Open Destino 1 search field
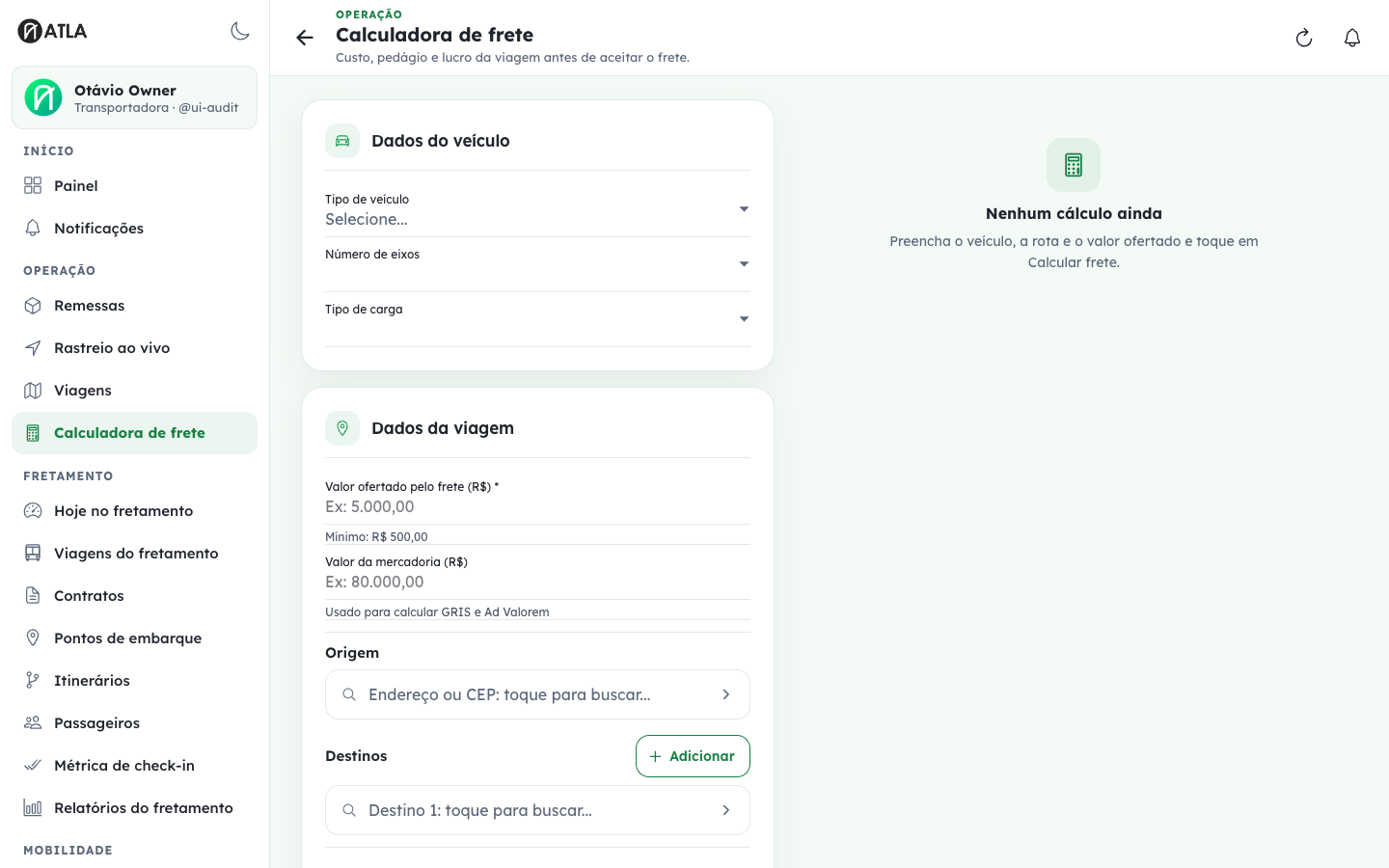This screenshot has height=868, width=1389. (537, 810)
